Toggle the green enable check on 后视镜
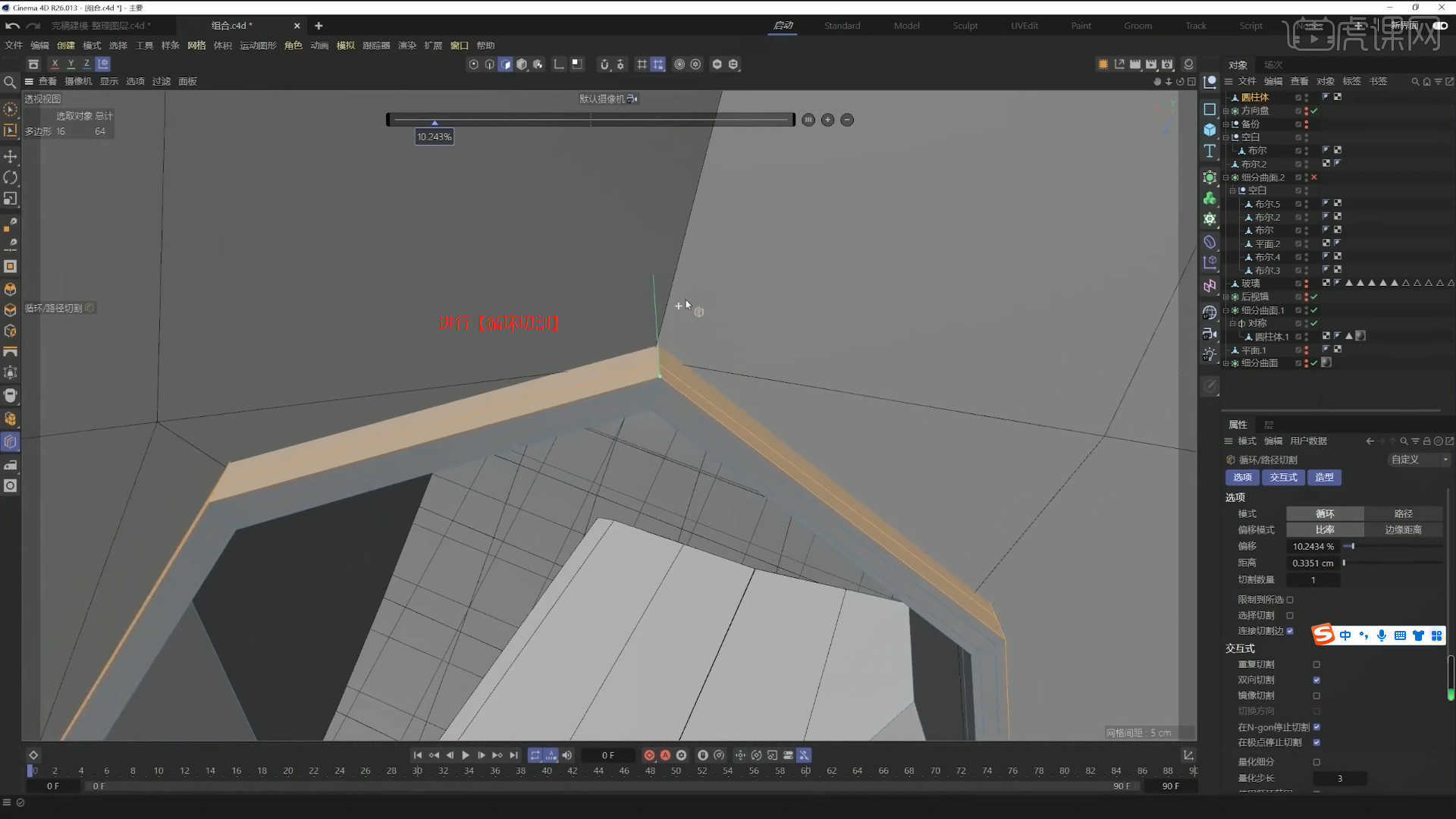1456x819 pixels. pyautogui.click(x=1313, y=297)
